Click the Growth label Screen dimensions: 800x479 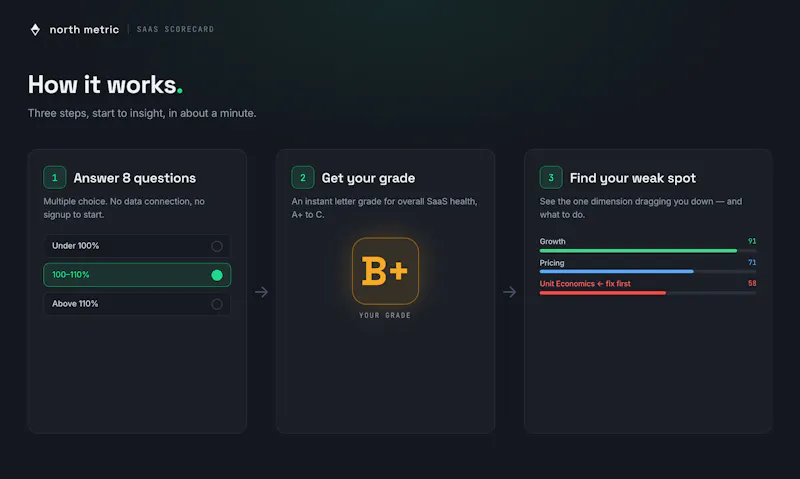(553, 242)
